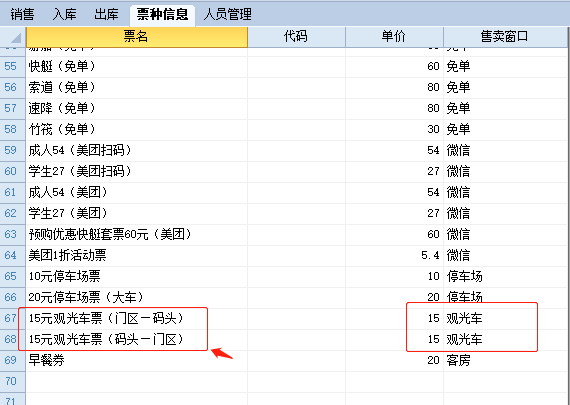Screen dimensions: 570x405
Task: Click the 单价 column header
Action: pyautogui.click(x=394, y=37)
